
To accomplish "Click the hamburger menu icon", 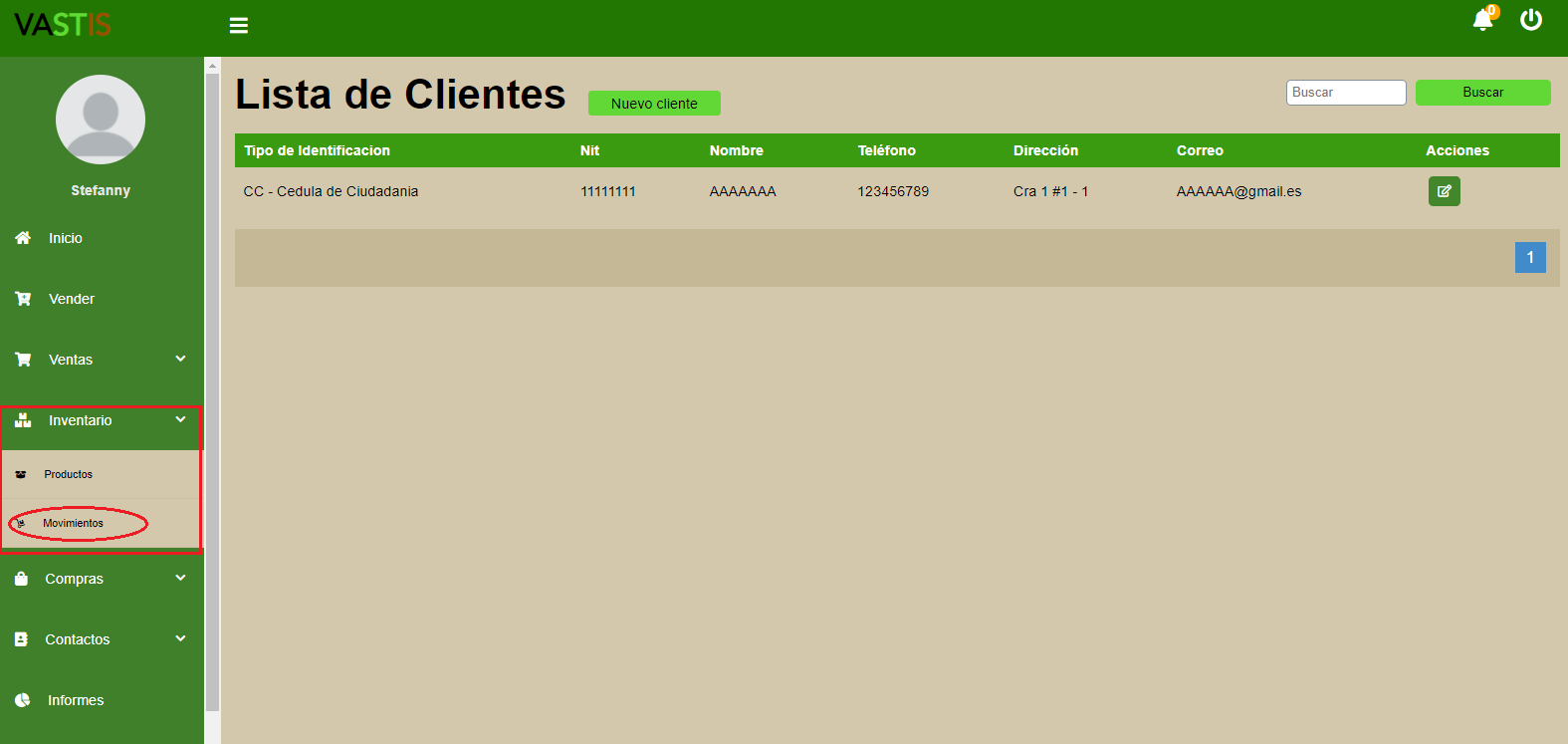I will [x=239, y=26].
